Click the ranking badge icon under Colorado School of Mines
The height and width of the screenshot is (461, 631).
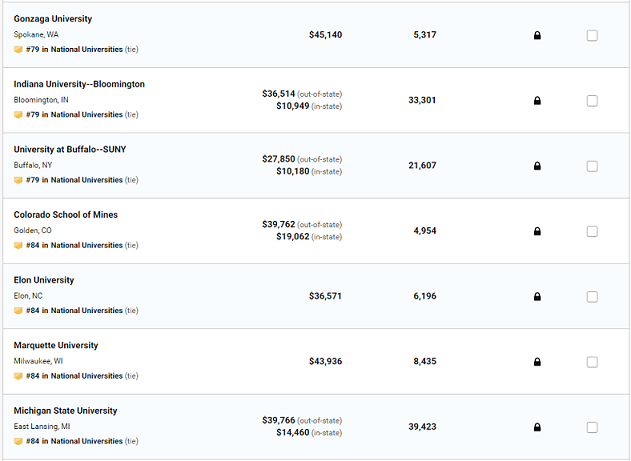(x=18, y=245)
